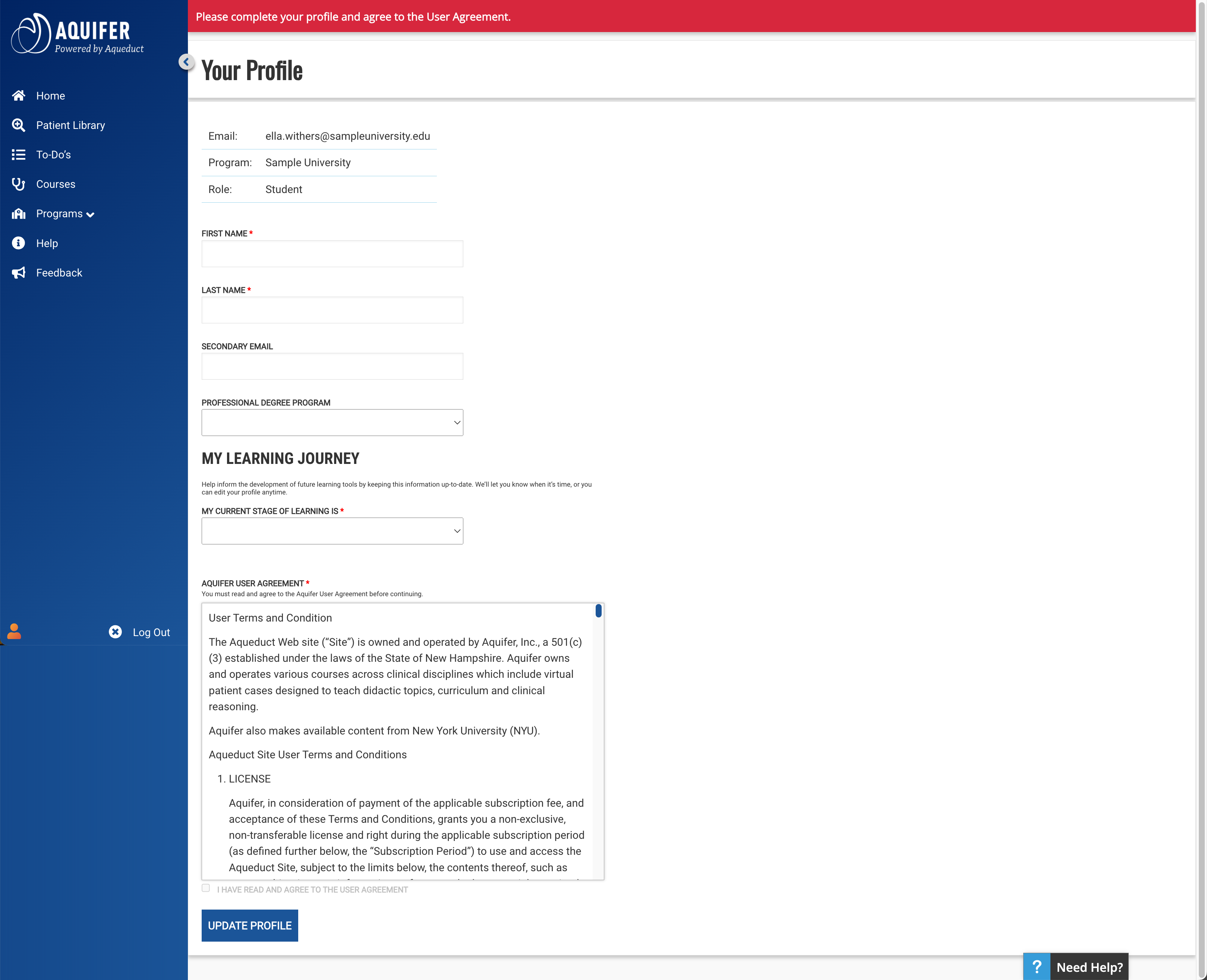1207x980 pixels.
Task: Click the Home icon in sidebar
Action: pos(18,95)
